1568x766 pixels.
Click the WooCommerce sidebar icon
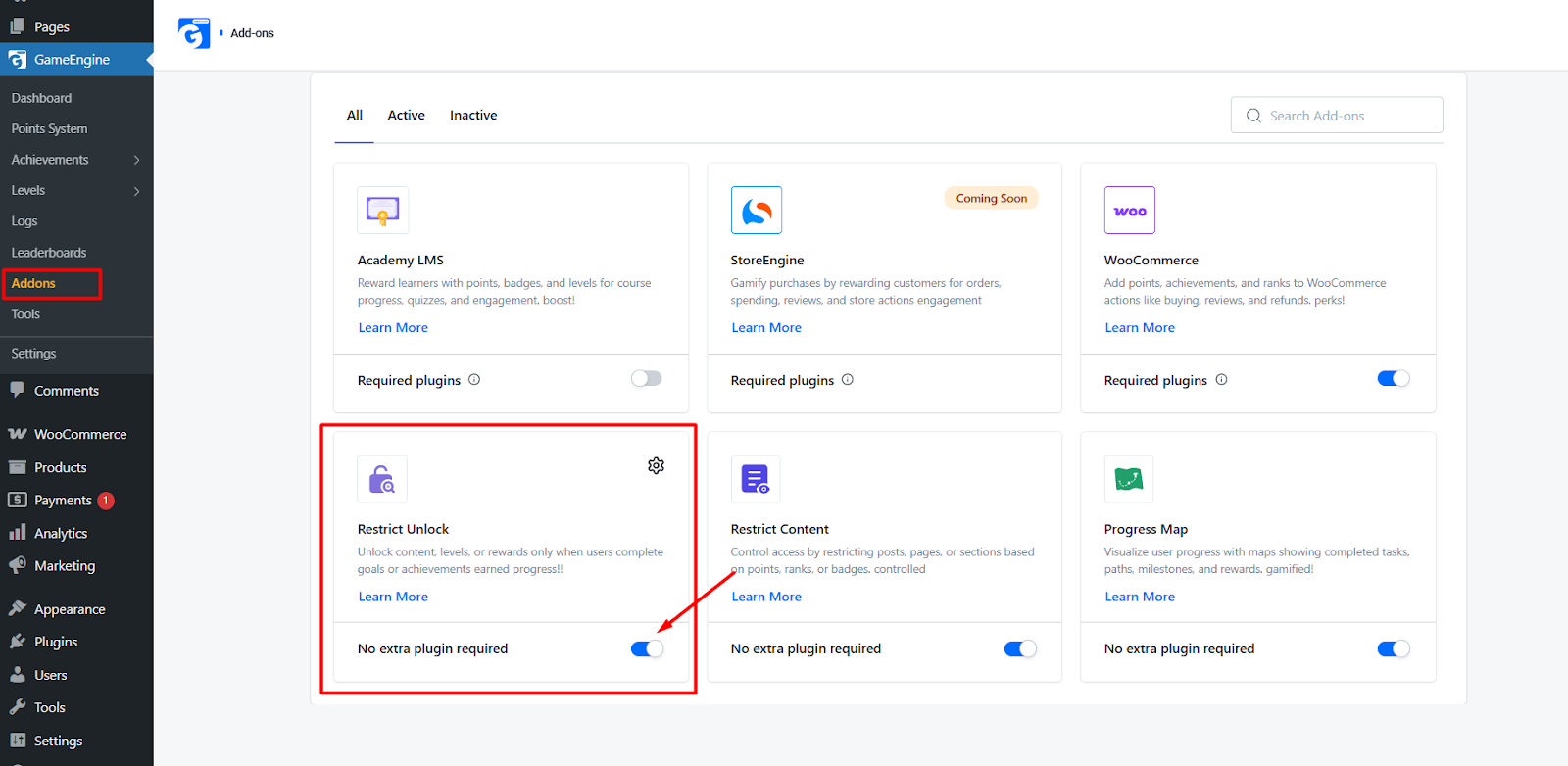[18, 434]
